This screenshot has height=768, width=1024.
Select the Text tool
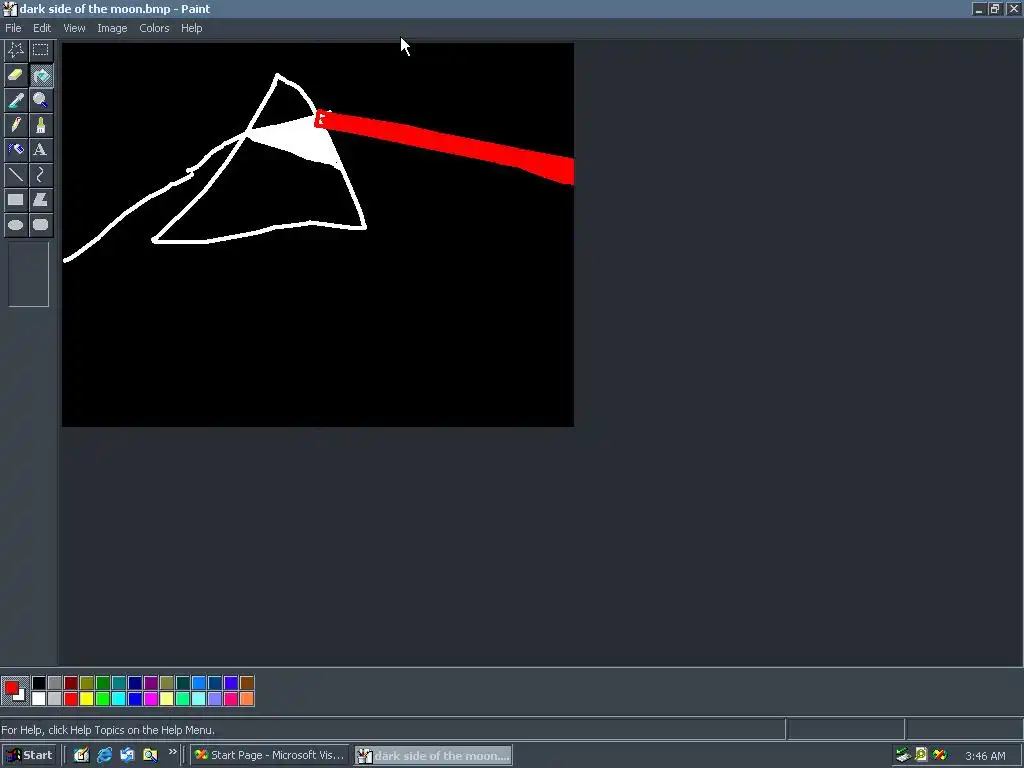tap(40, 150)
